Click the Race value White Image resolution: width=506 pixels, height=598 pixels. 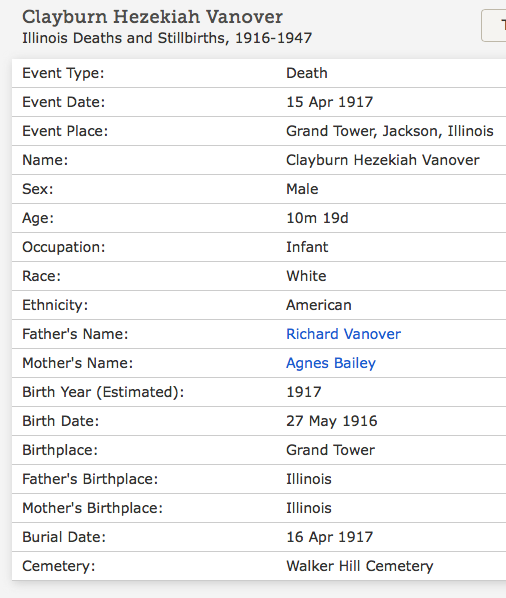pos(306,276)
